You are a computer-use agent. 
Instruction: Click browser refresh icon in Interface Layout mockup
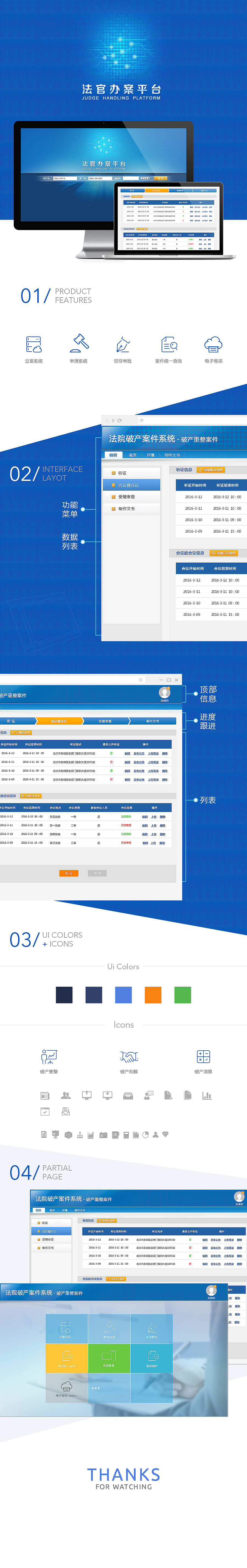(120, 421)
